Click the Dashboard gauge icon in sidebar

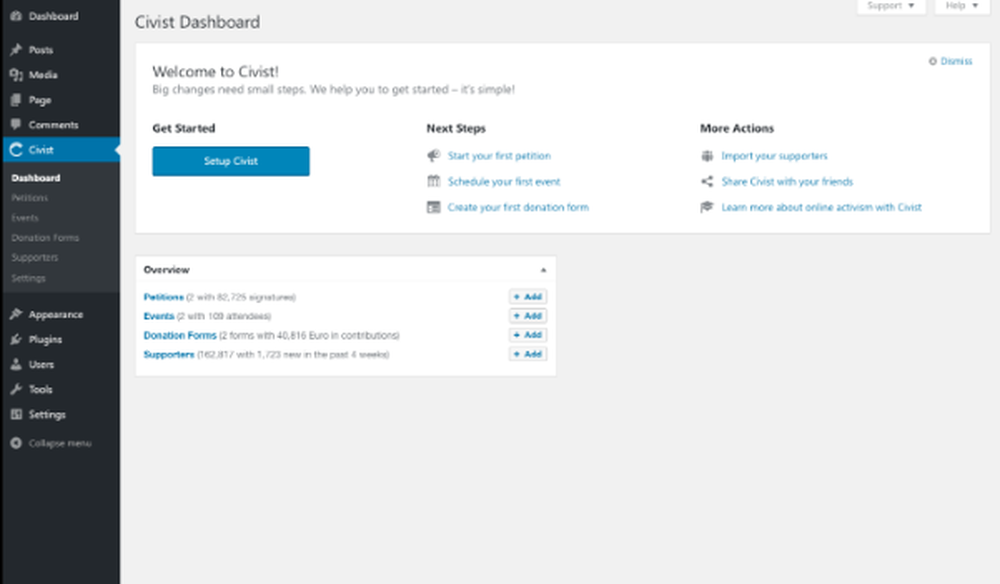tap(16, 16)
